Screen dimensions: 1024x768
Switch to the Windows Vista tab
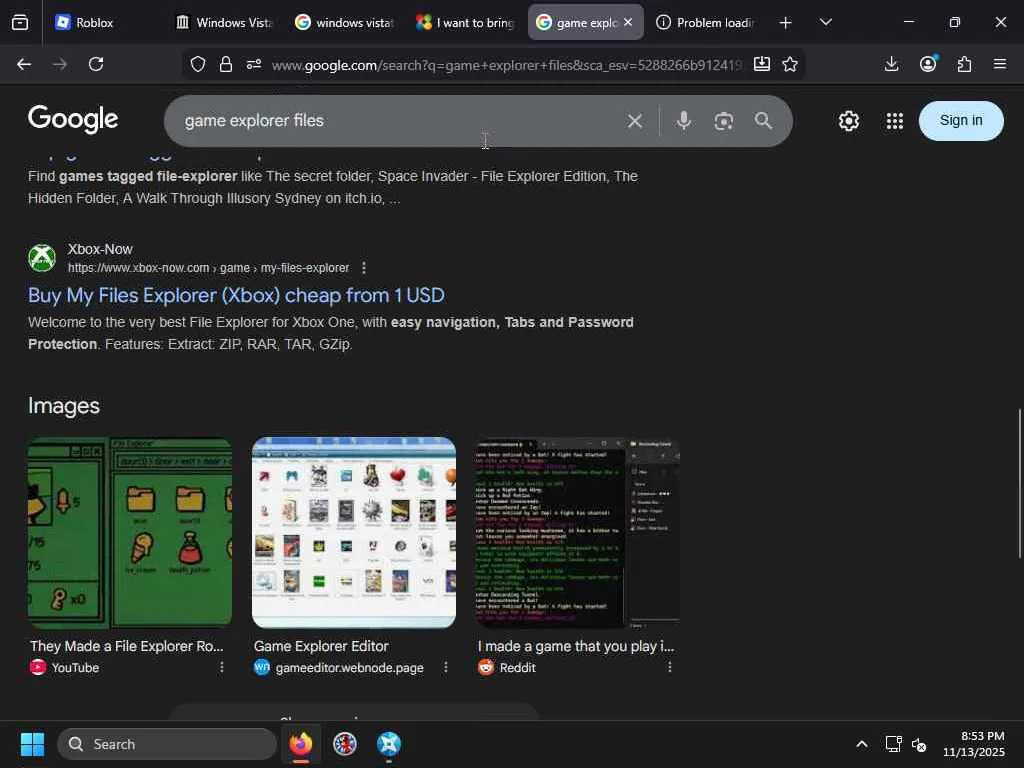pyautogui.click(x=225, y=23)
